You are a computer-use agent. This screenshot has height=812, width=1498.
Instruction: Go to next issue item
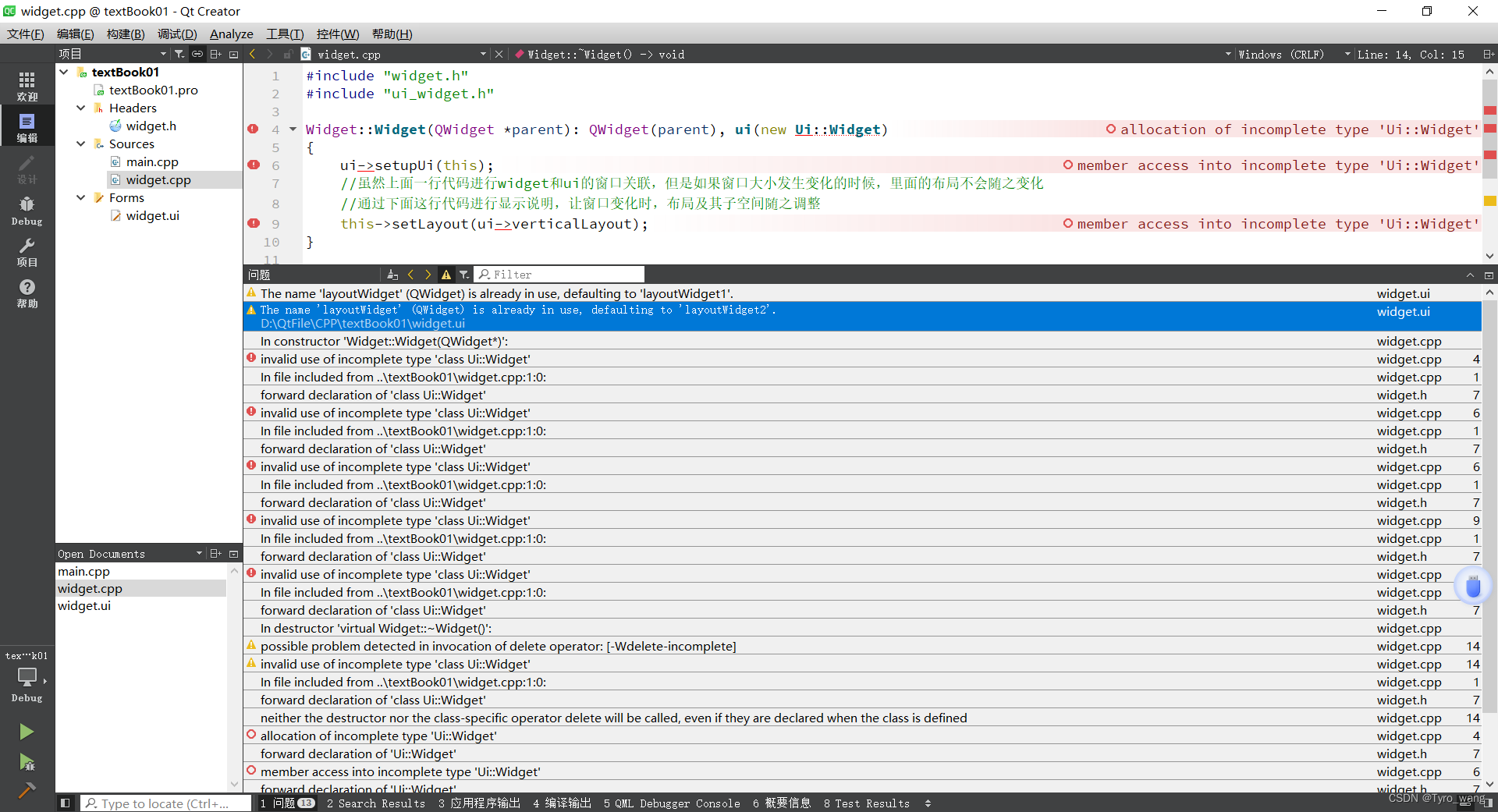tap(428, 275)
